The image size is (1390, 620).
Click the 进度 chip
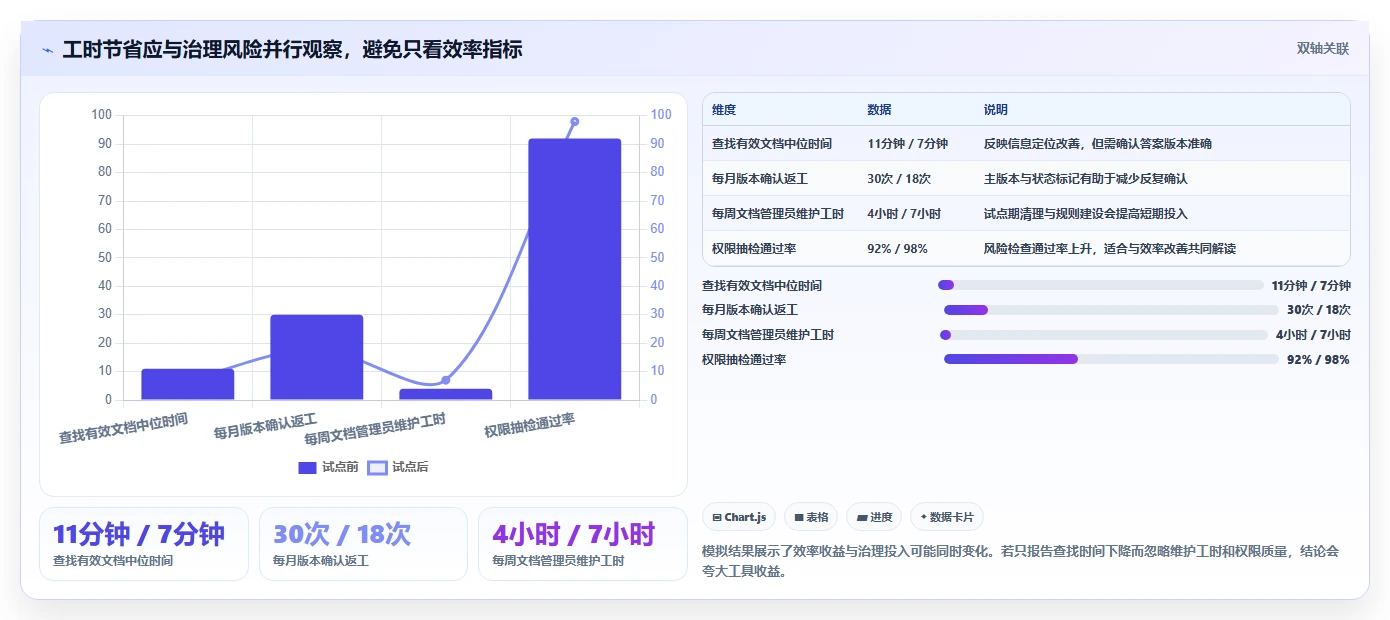click(x=874, y=517)
